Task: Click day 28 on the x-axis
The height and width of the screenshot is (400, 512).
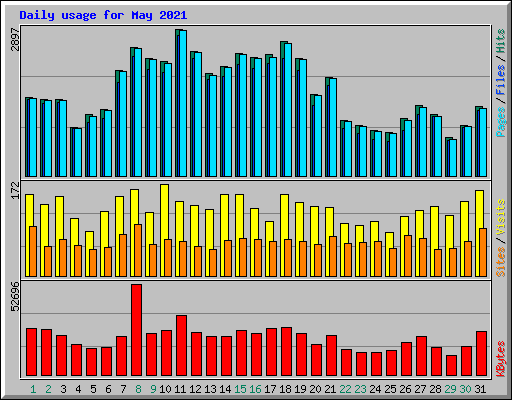Action: click(x=435, y=389)
